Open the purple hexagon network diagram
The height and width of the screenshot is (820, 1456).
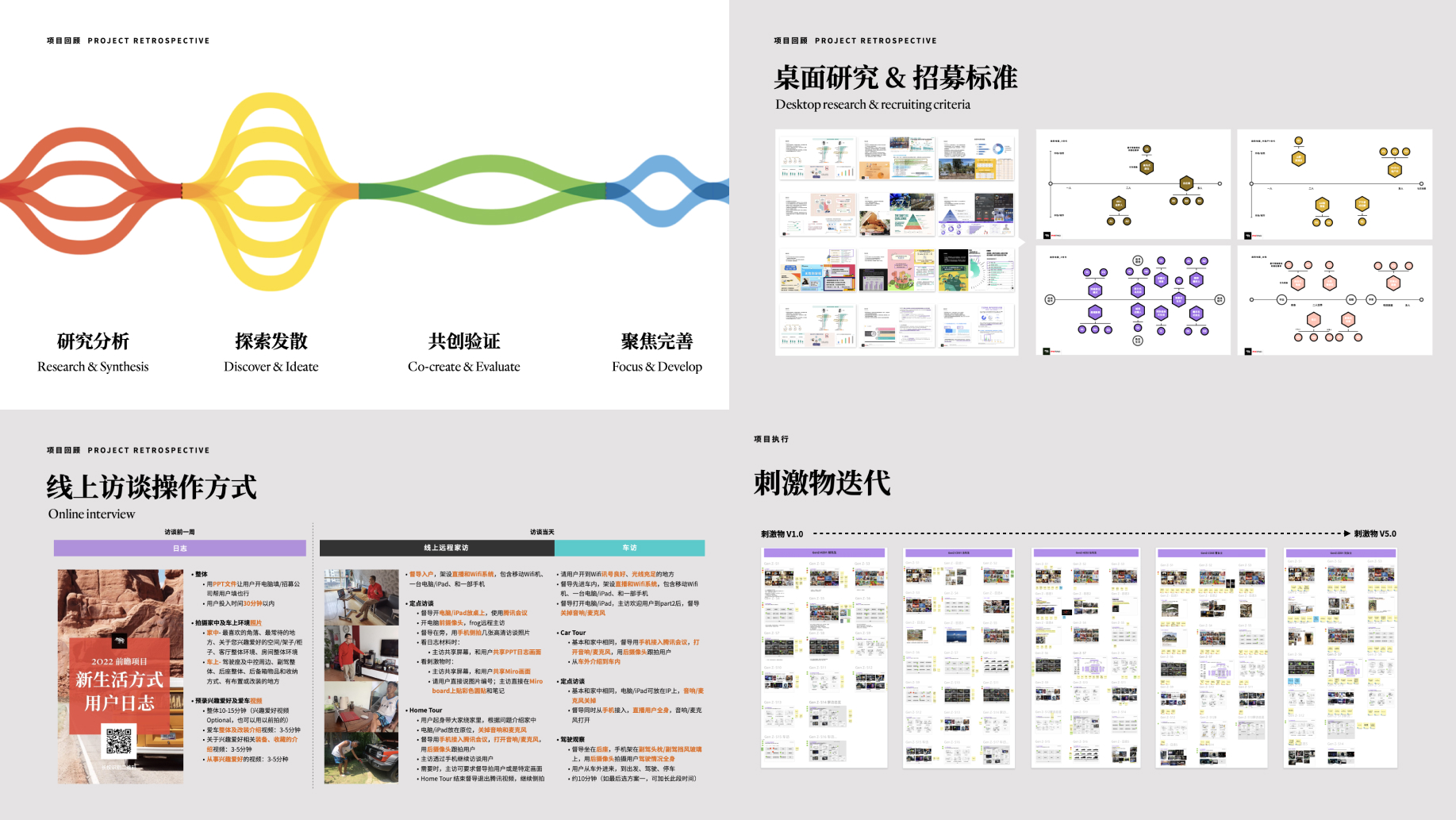[1132, 300]
